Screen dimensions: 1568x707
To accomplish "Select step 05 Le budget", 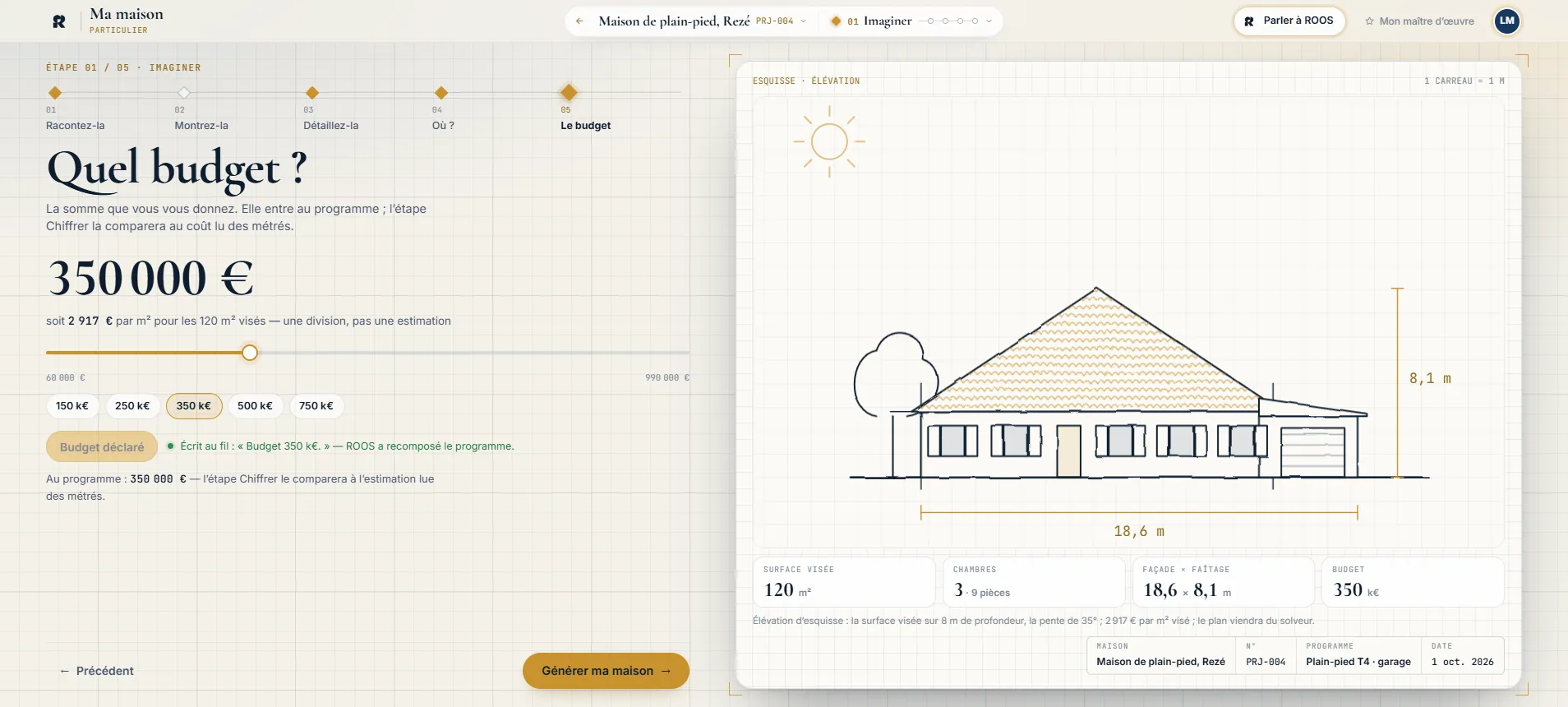I will 585,126.
